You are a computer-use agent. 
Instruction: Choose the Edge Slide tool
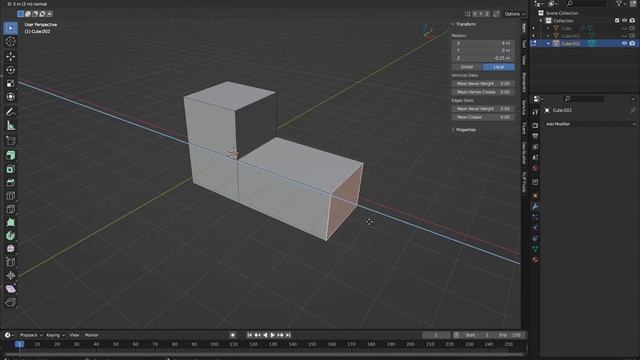click(11, 262)
